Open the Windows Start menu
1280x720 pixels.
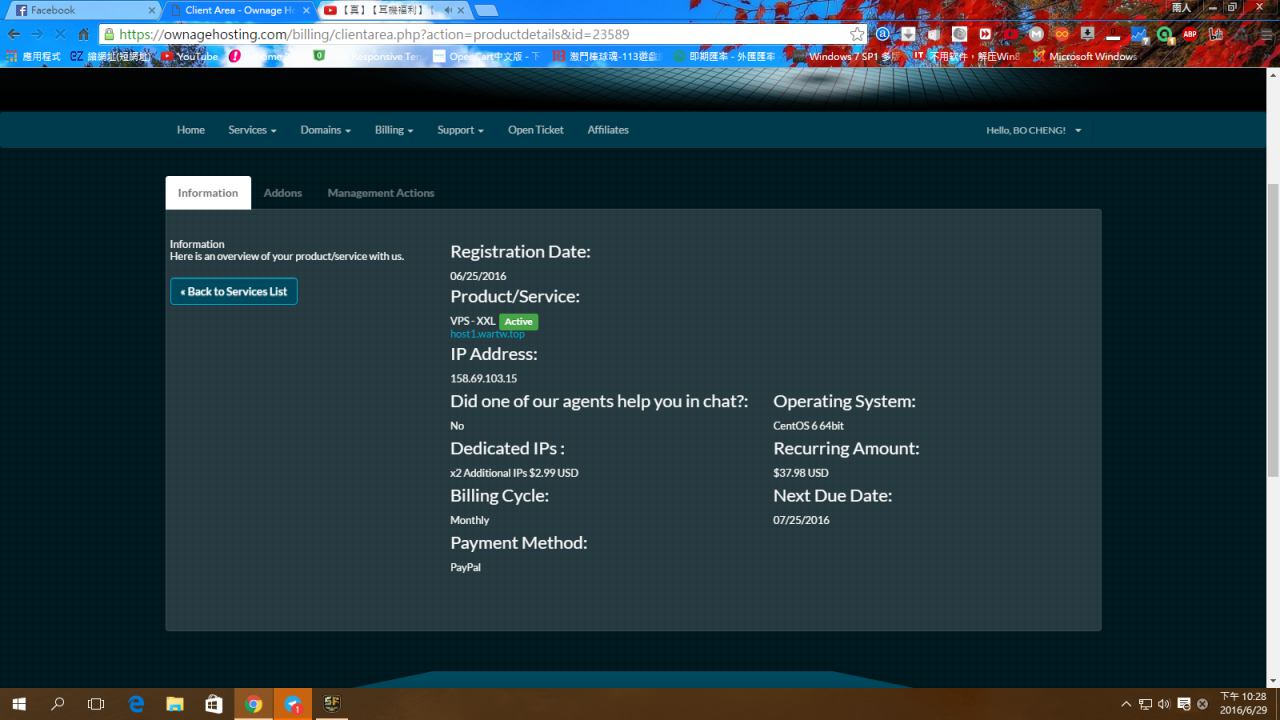click(19, 704)
